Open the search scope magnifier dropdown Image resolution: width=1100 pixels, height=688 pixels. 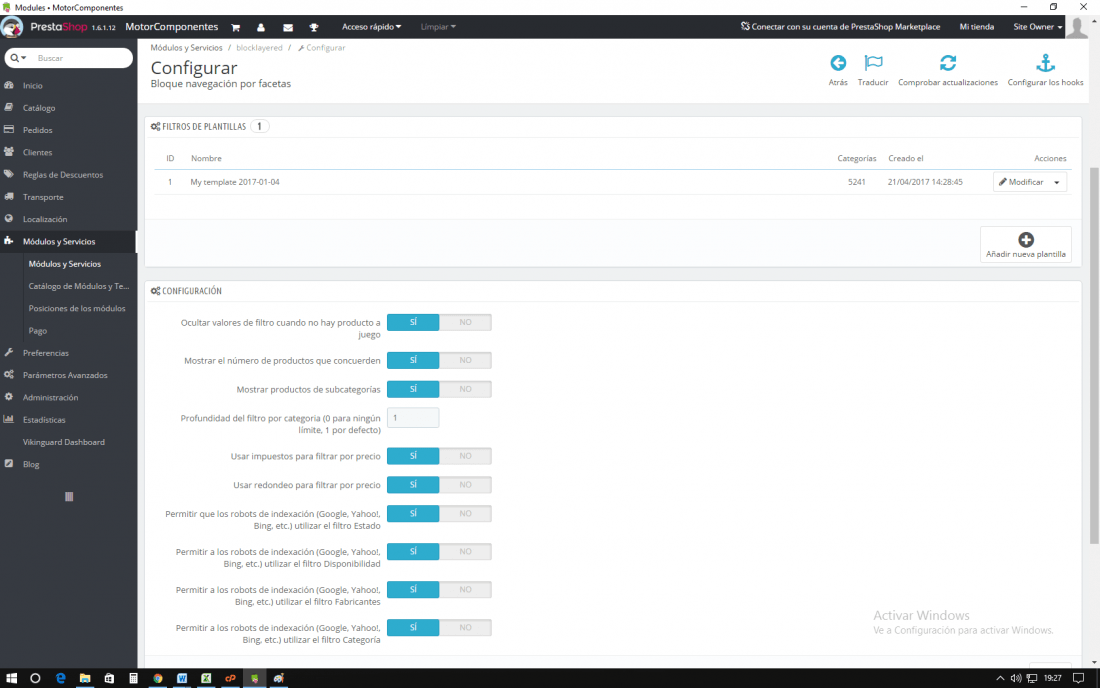point(18,58)
